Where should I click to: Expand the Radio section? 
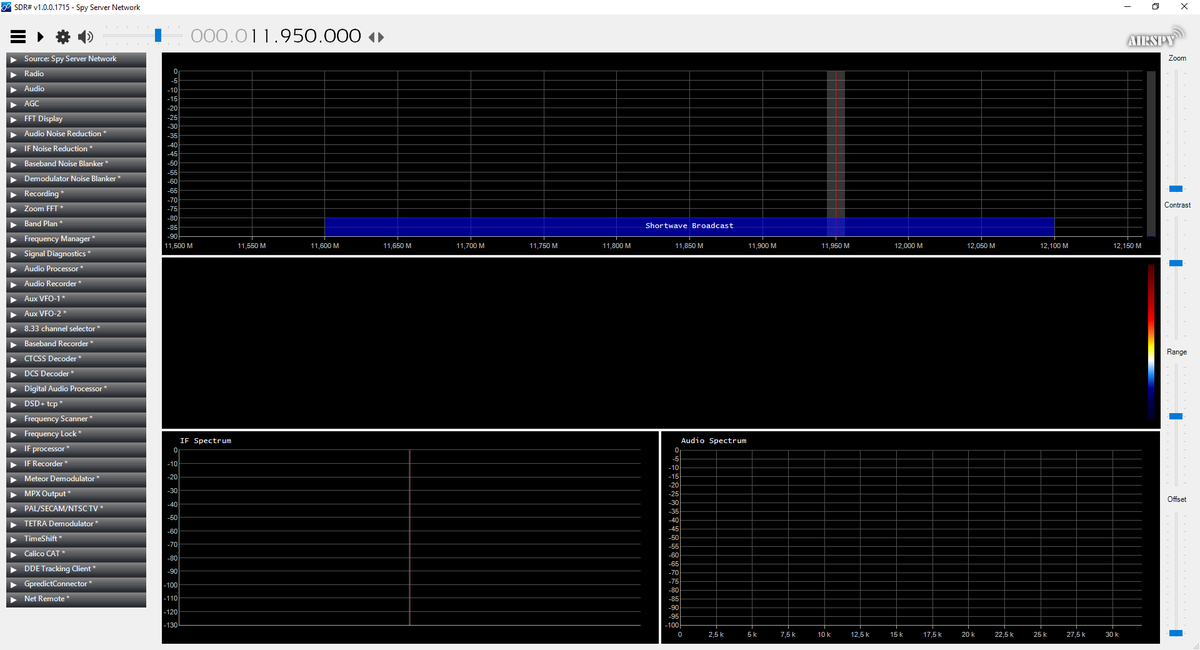click(75, 73)
